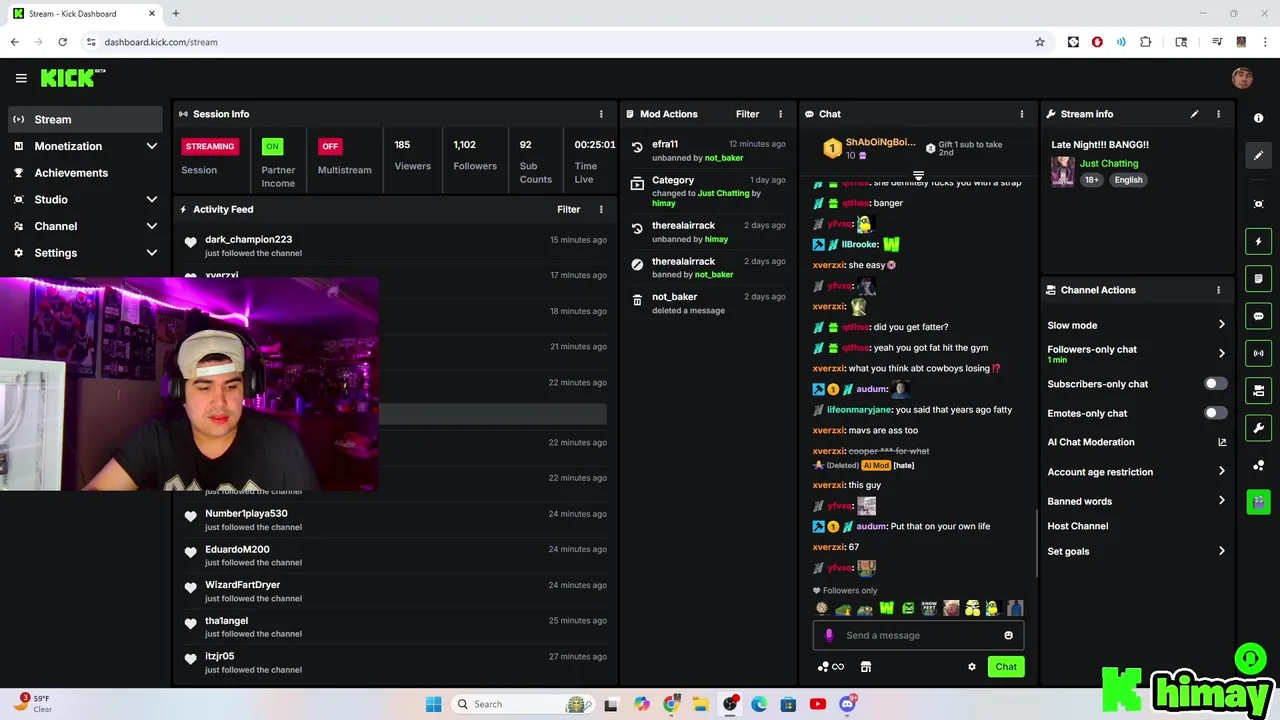Image resolution: width=1280 pixels, height=720 pixels.
Task: Click the purple microphone icon in chat input
Action: point(828,635)
